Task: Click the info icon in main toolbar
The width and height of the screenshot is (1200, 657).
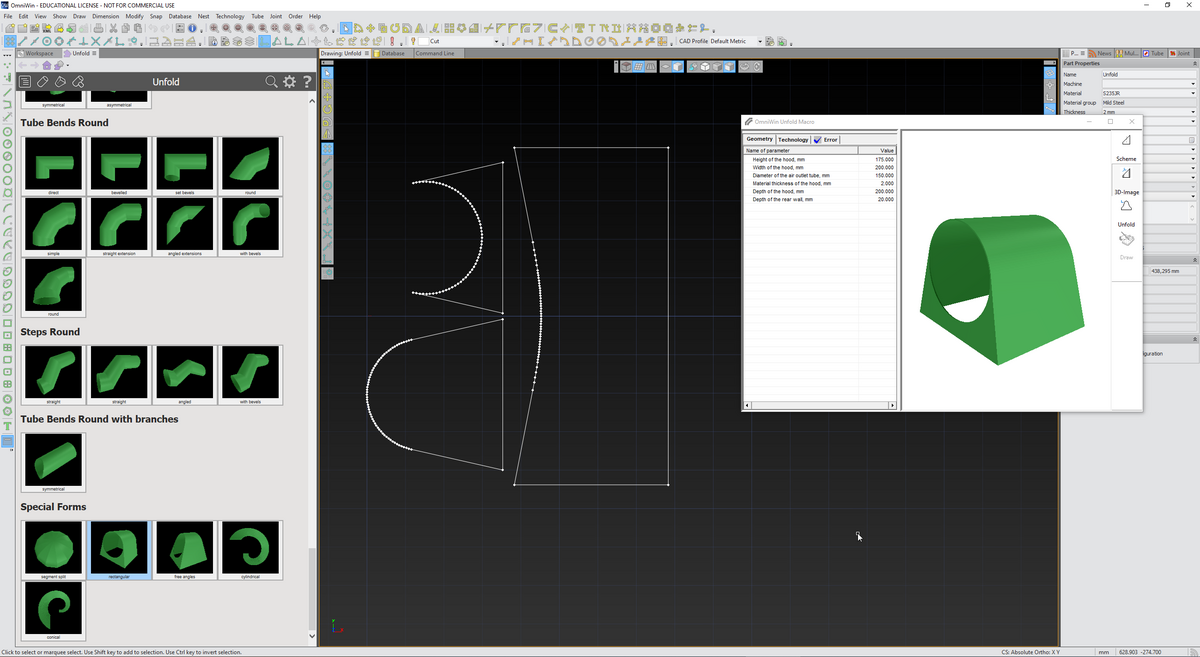Action: 190,29
